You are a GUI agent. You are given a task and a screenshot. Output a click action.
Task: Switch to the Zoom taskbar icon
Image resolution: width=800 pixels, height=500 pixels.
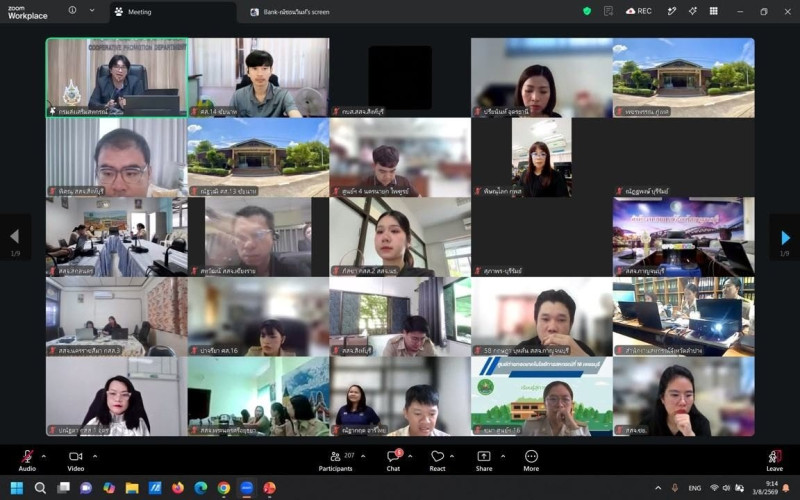pyautogui.click(x=246, y=488)
